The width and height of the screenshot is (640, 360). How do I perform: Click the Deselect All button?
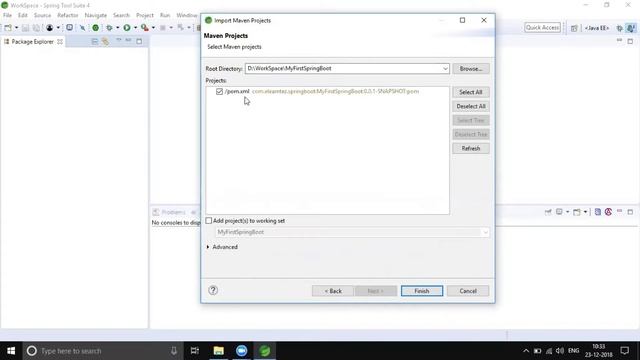pos(471,107)
